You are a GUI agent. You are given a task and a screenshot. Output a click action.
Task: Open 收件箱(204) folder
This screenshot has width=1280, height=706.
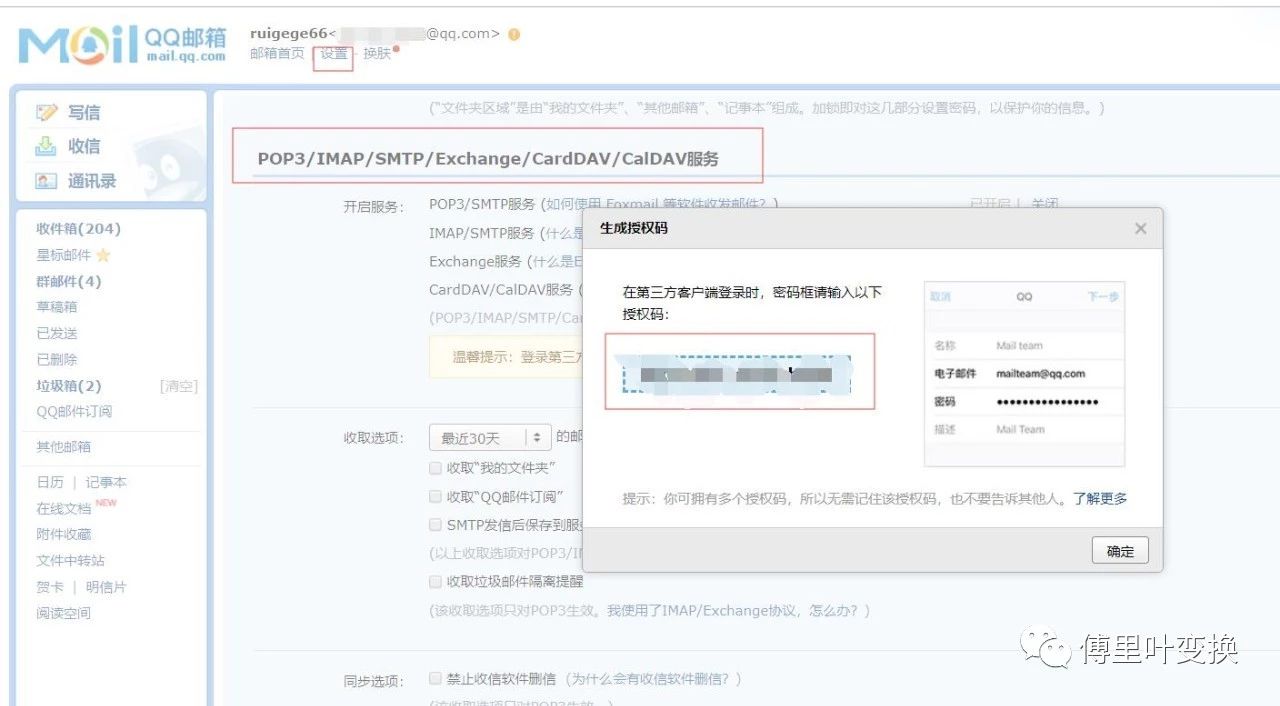(78, 229)
